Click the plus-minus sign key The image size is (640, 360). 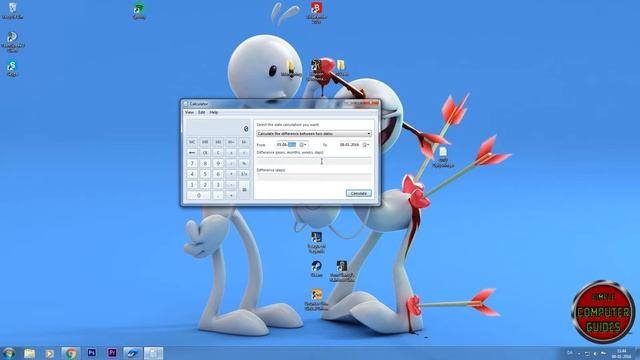231,153
